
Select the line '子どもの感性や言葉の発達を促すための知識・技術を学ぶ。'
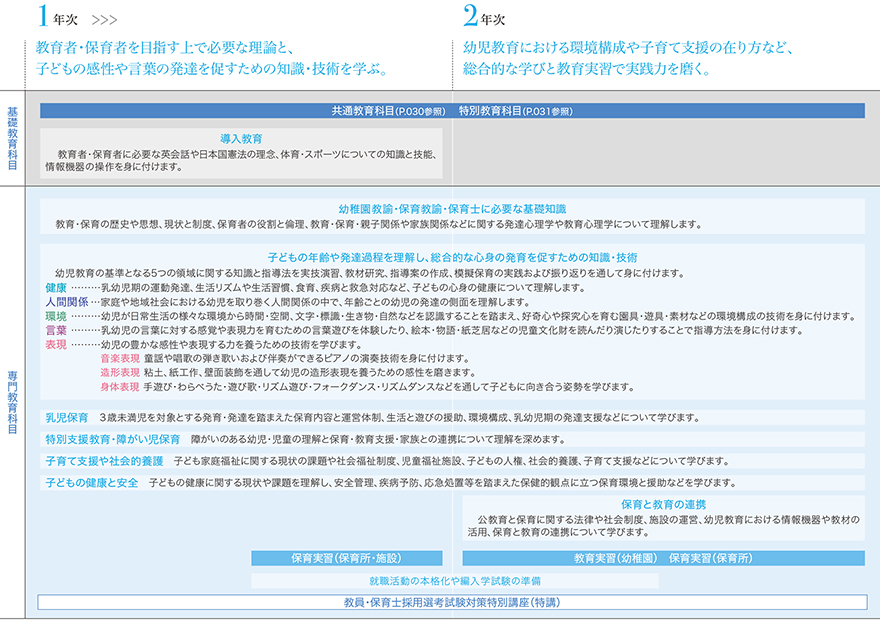pyautogui.click(x=212, y=68)
